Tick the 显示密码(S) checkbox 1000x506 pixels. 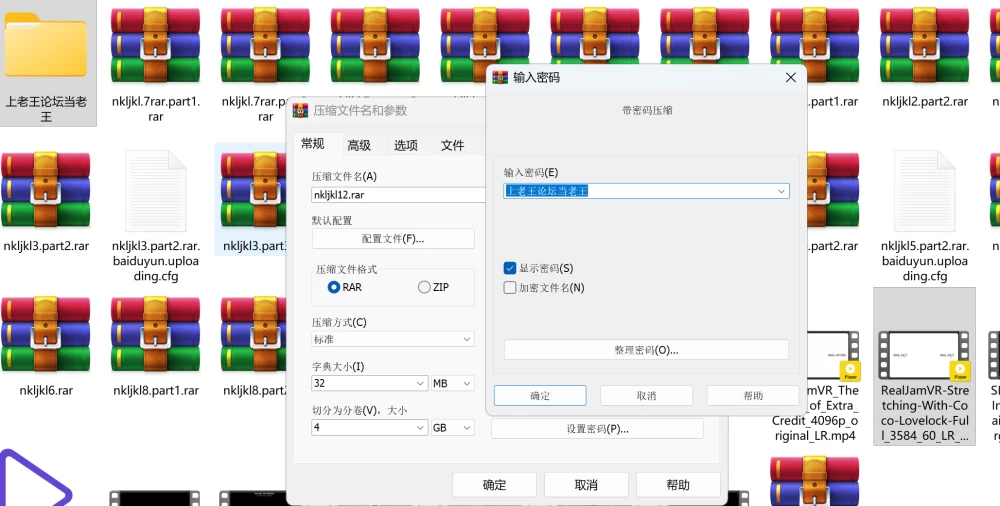tap(510, 268)
